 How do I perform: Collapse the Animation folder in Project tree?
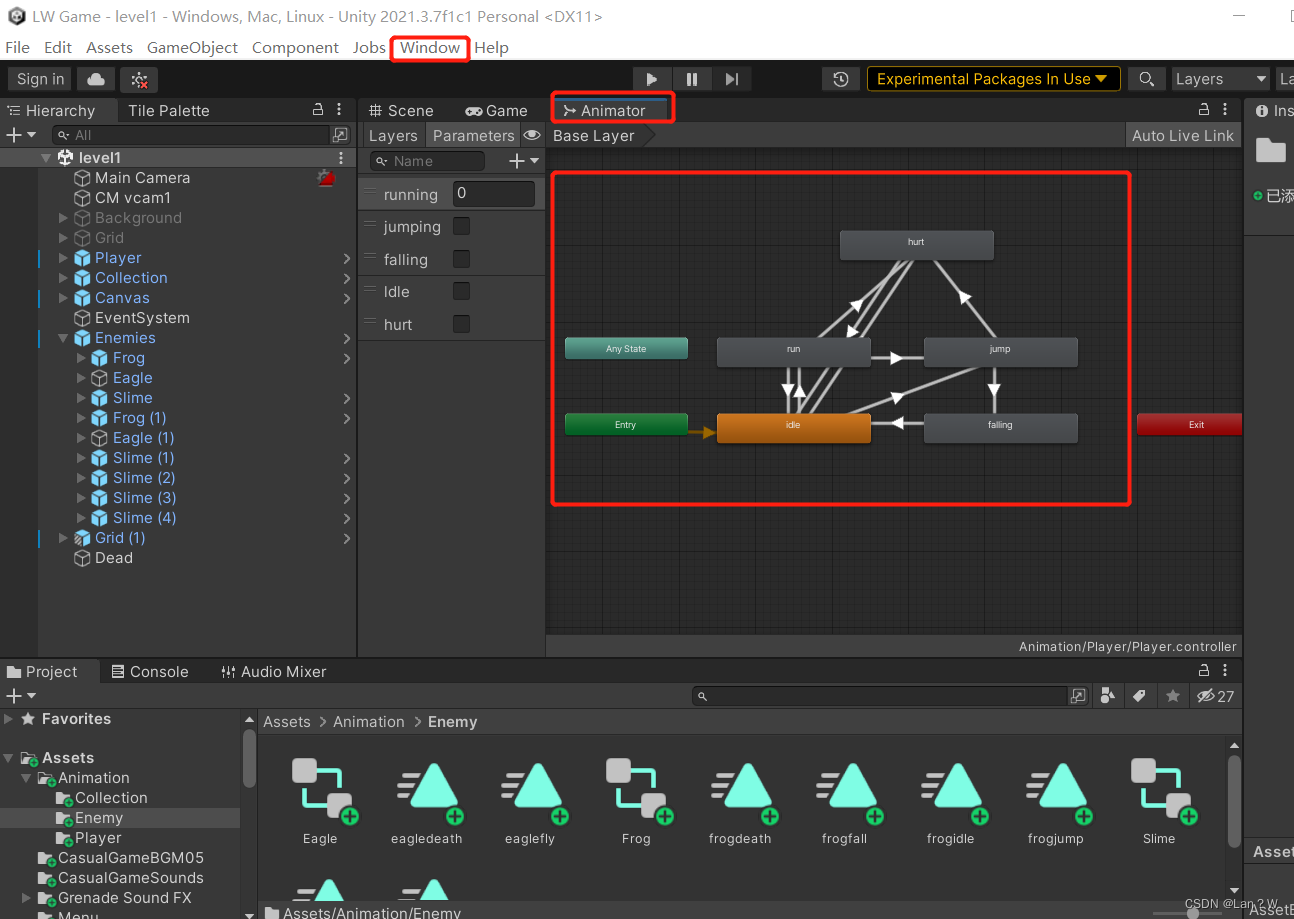pos(26,778)
